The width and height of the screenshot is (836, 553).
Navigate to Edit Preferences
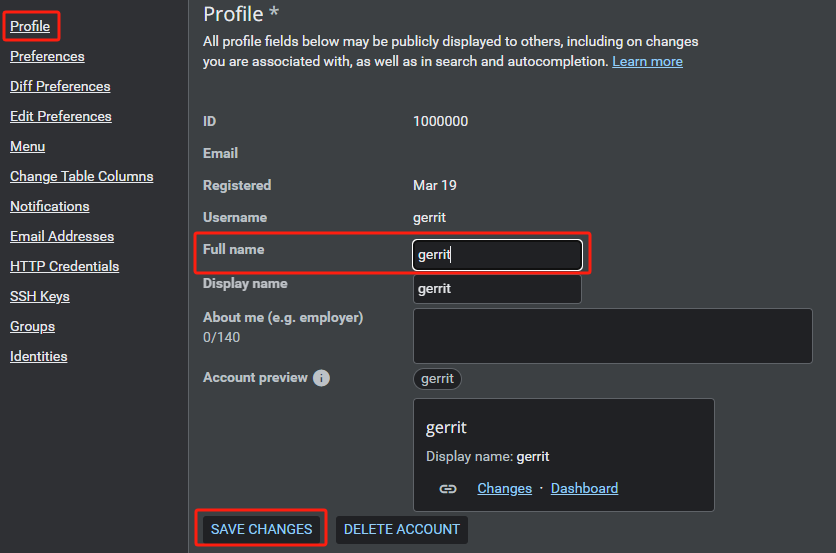(x=61, y=116)
